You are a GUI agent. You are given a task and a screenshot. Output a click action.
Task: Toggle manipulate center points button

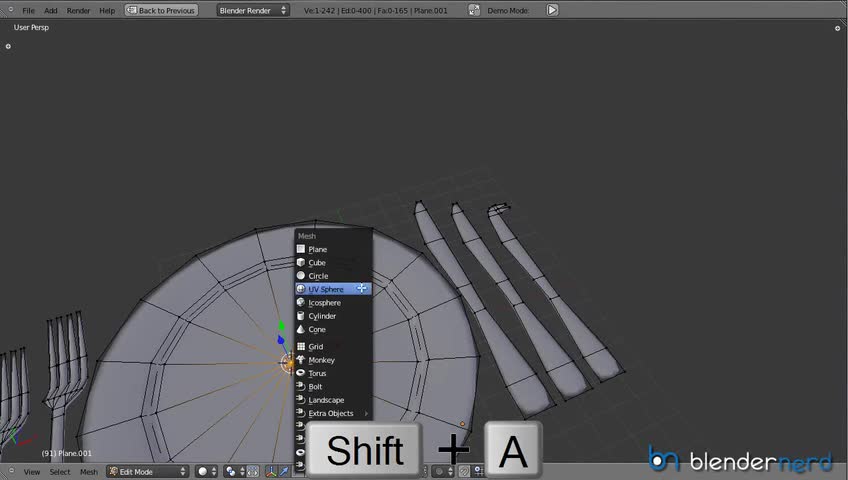coord(253,472)
